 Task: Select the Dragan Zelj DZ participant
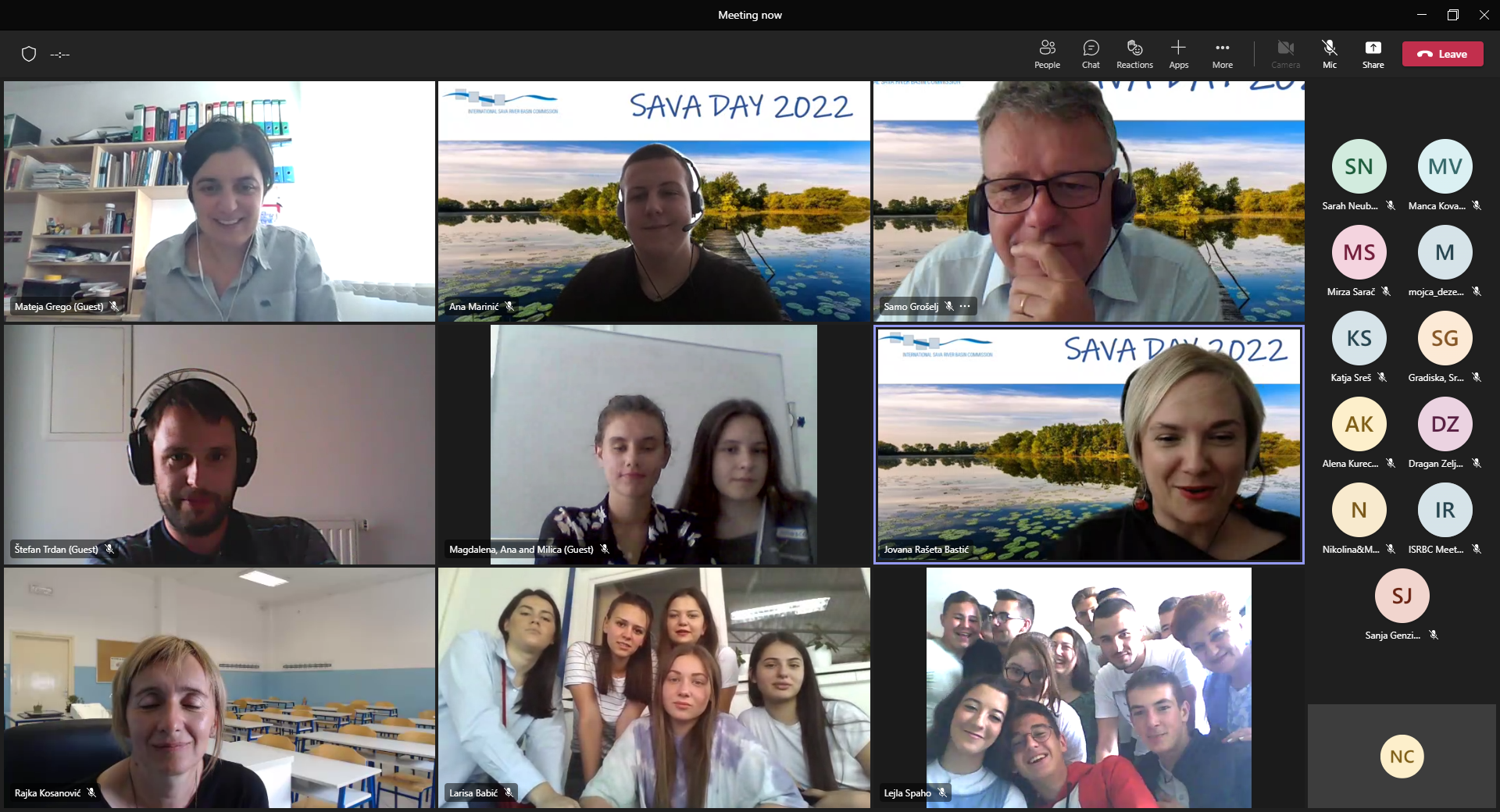1445,424
